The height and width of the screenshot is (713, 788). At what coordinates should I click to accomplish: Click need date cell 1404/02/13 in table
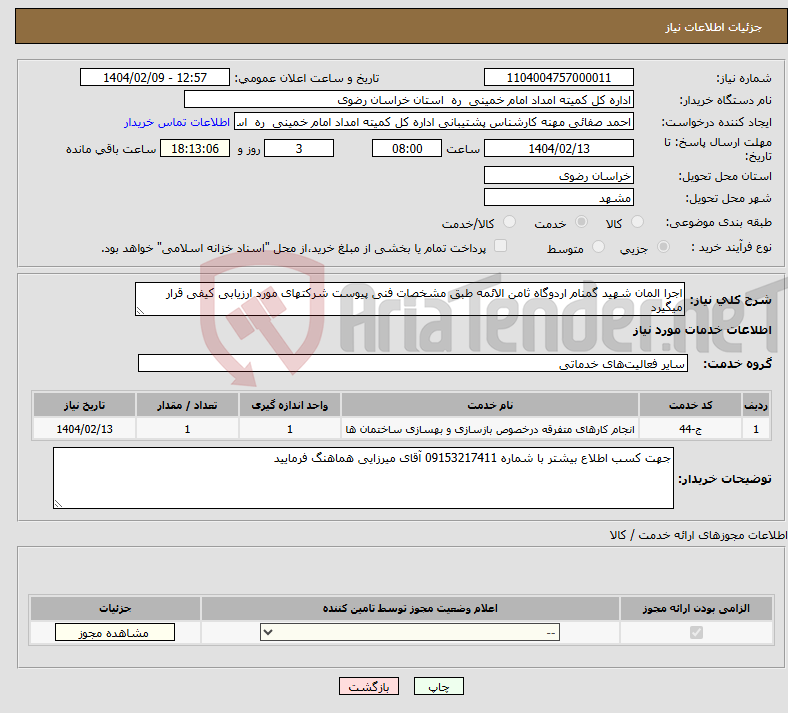click(x=84, y=429)
